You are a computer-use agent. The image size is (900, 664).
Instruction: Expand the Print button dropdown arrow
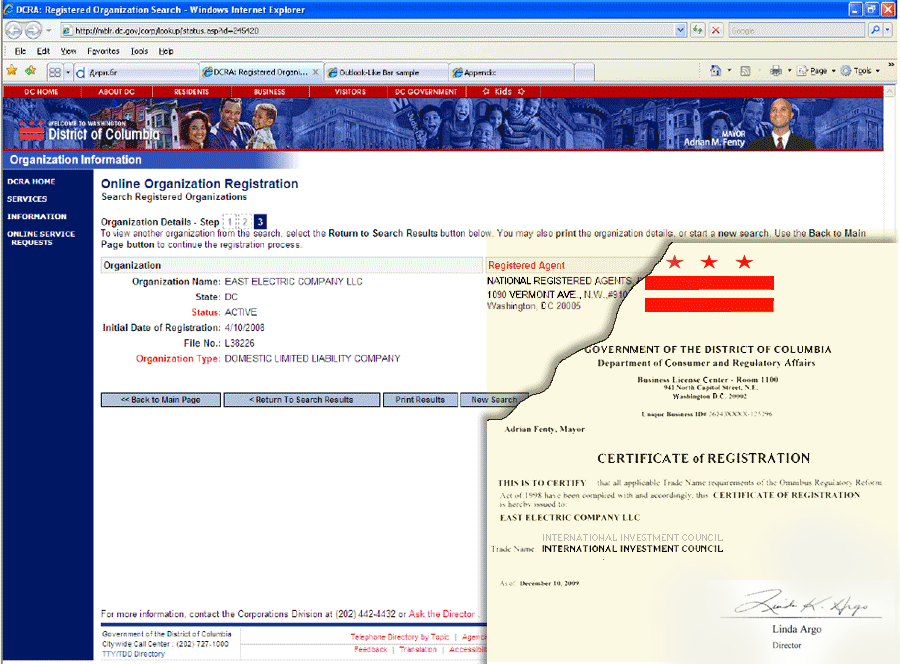pyautogui.click(x=789, y=71)
